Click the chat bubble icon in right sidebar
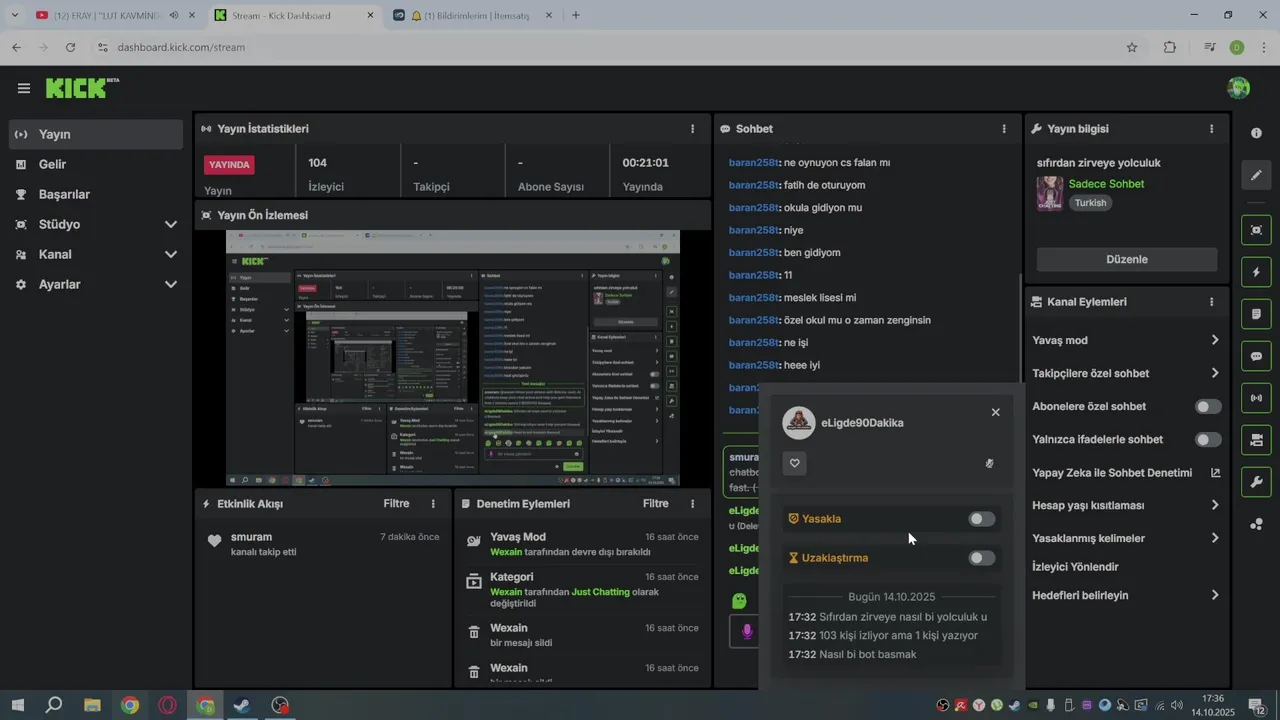 point(1256,356)
